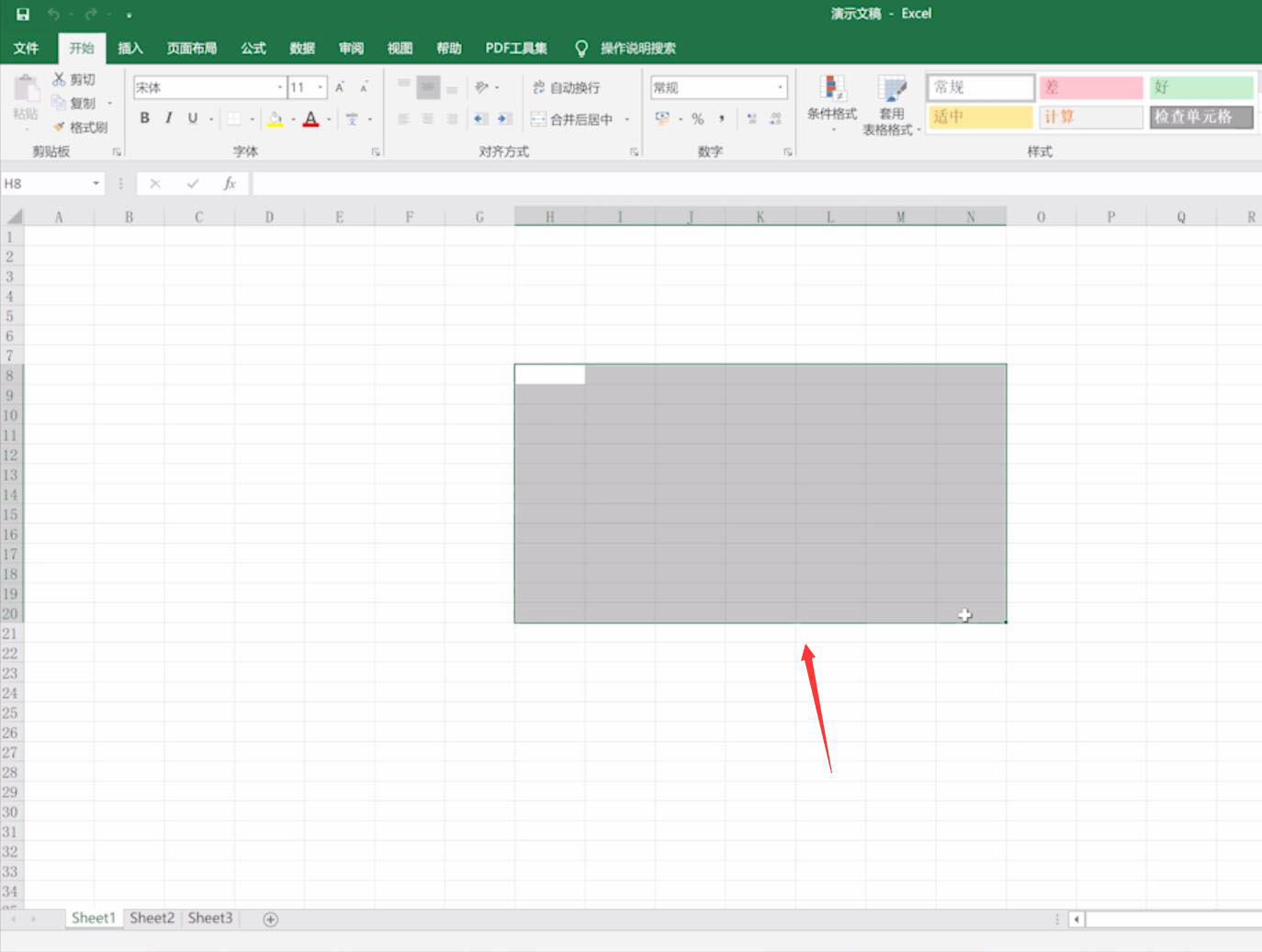The image size is (1262, 952).
Task: Open the font name dropdown (宋体)
Action: 280,87
